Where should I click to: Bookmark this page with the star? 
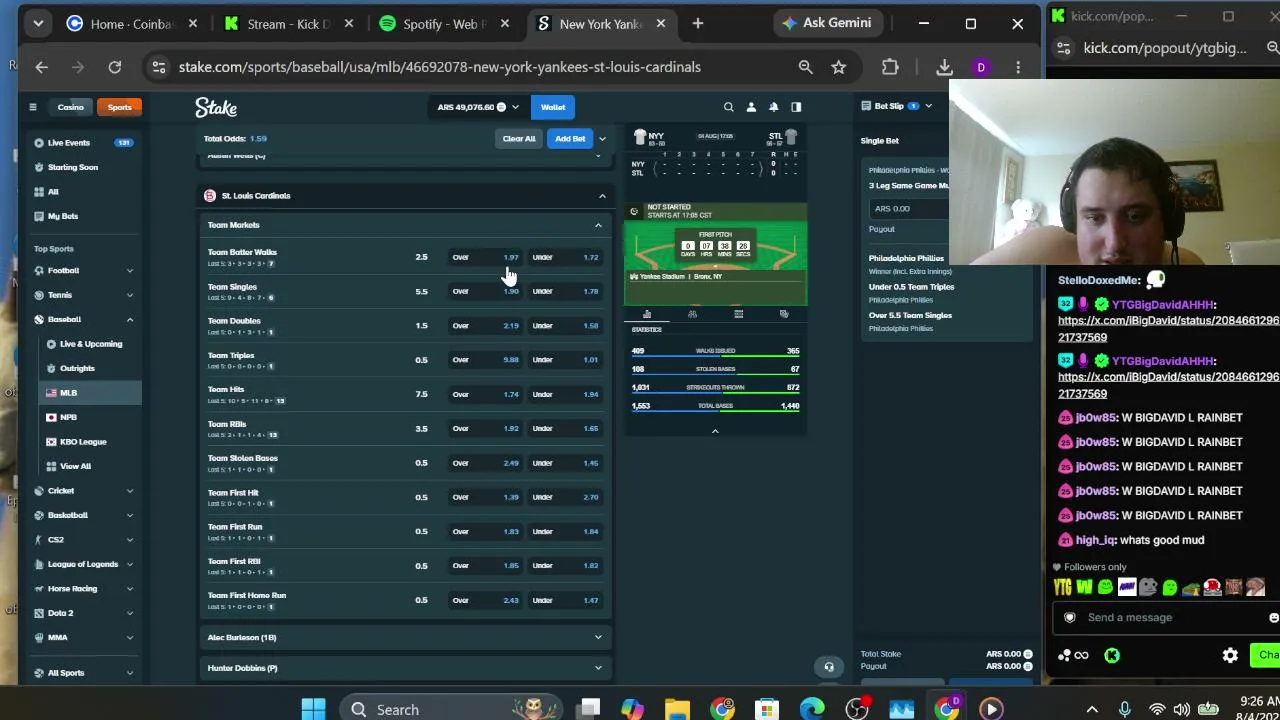click(839, 67)
